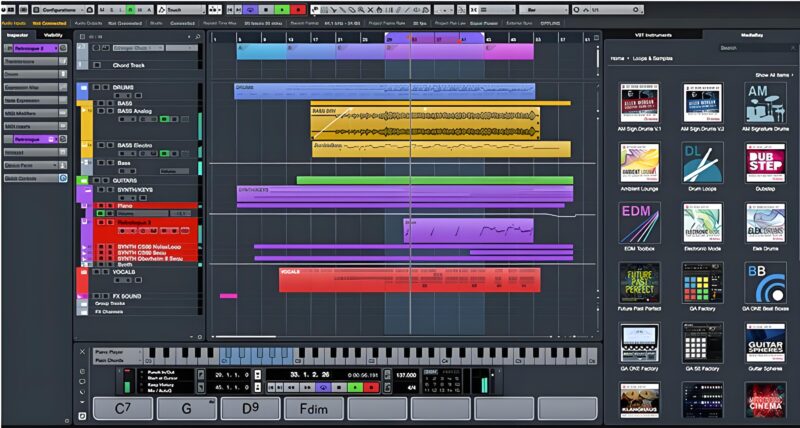Click the arrange area vertical scrollbar
Viewport: 800px width, 428px height.
coord(598,57)
